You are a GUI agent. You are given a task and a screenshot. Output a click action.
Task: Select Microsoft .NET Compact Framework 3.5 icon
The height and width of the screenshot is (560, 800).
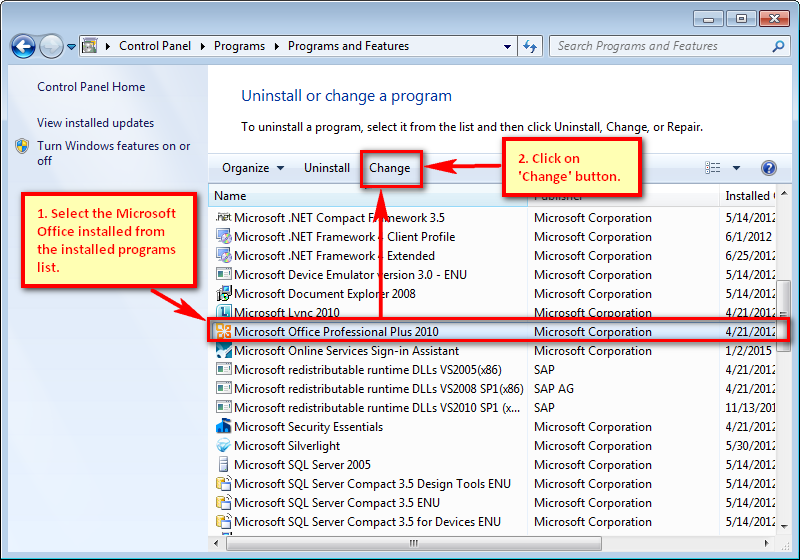click(223, 218)
